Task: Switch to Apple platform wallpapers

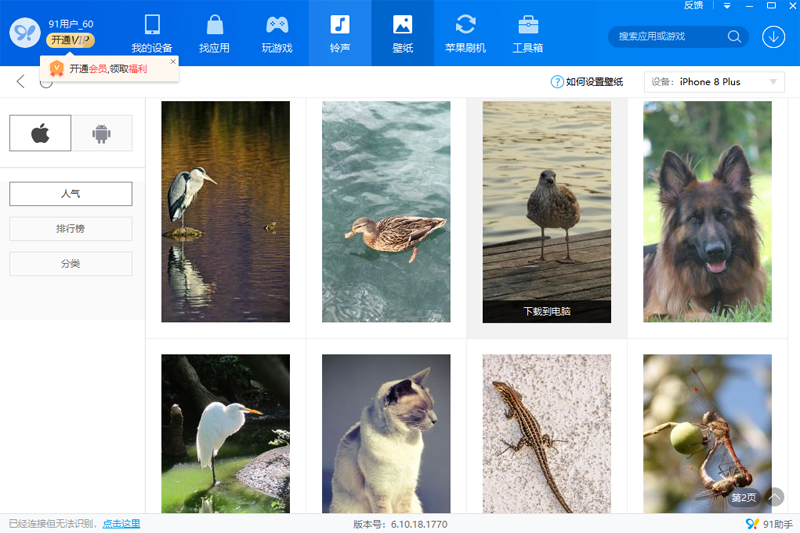Action: click(x=40, y=133)
